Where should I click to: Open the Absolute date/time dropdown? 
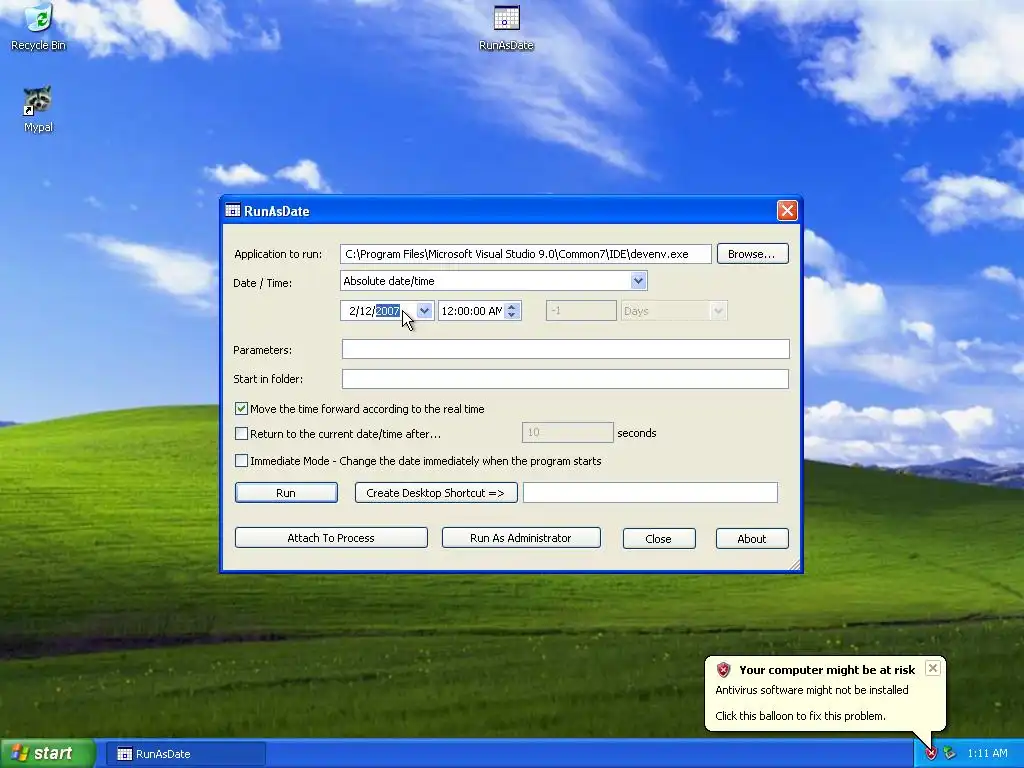(x=638, y=281)
